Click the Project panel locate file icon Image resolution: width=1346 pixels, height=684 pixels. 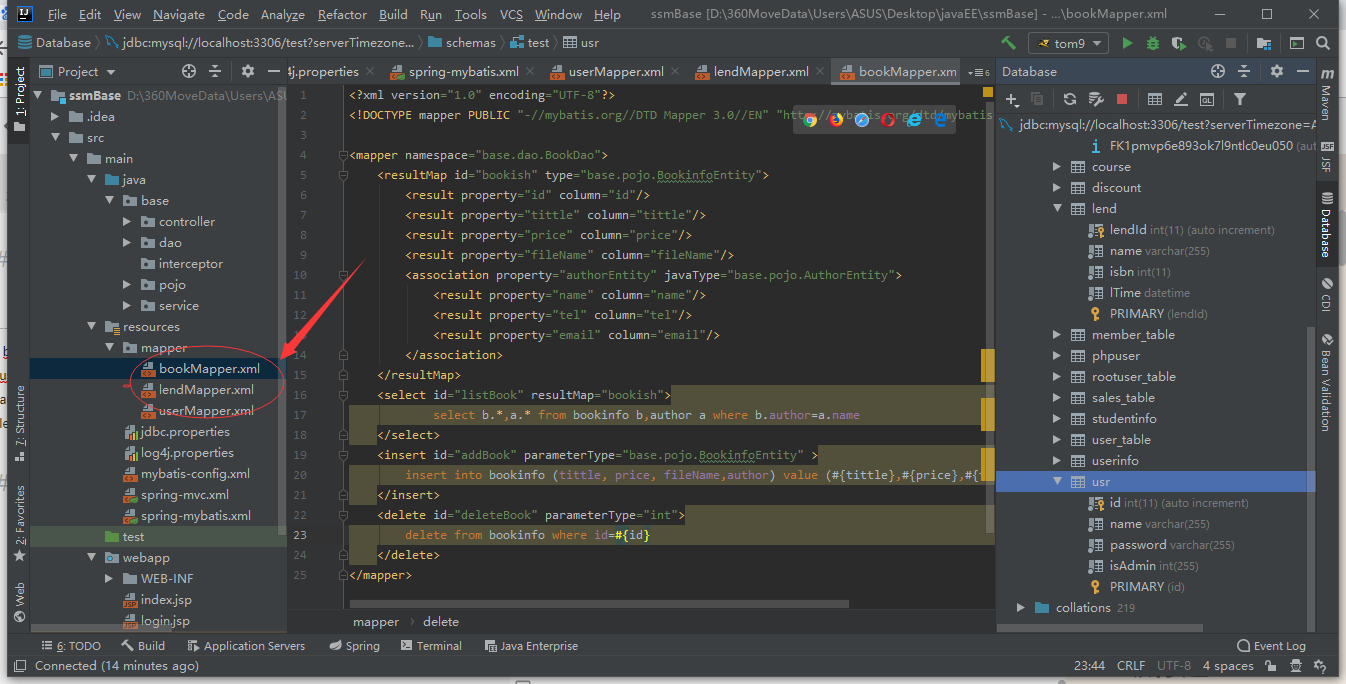[189, 71]
